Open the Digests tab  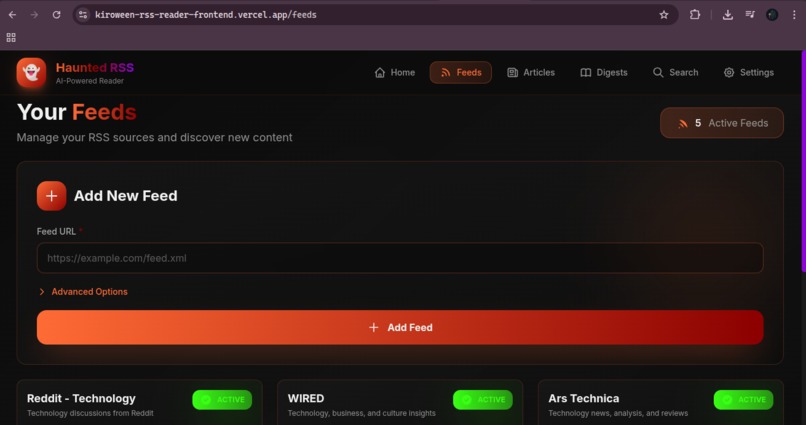[604, 72]
